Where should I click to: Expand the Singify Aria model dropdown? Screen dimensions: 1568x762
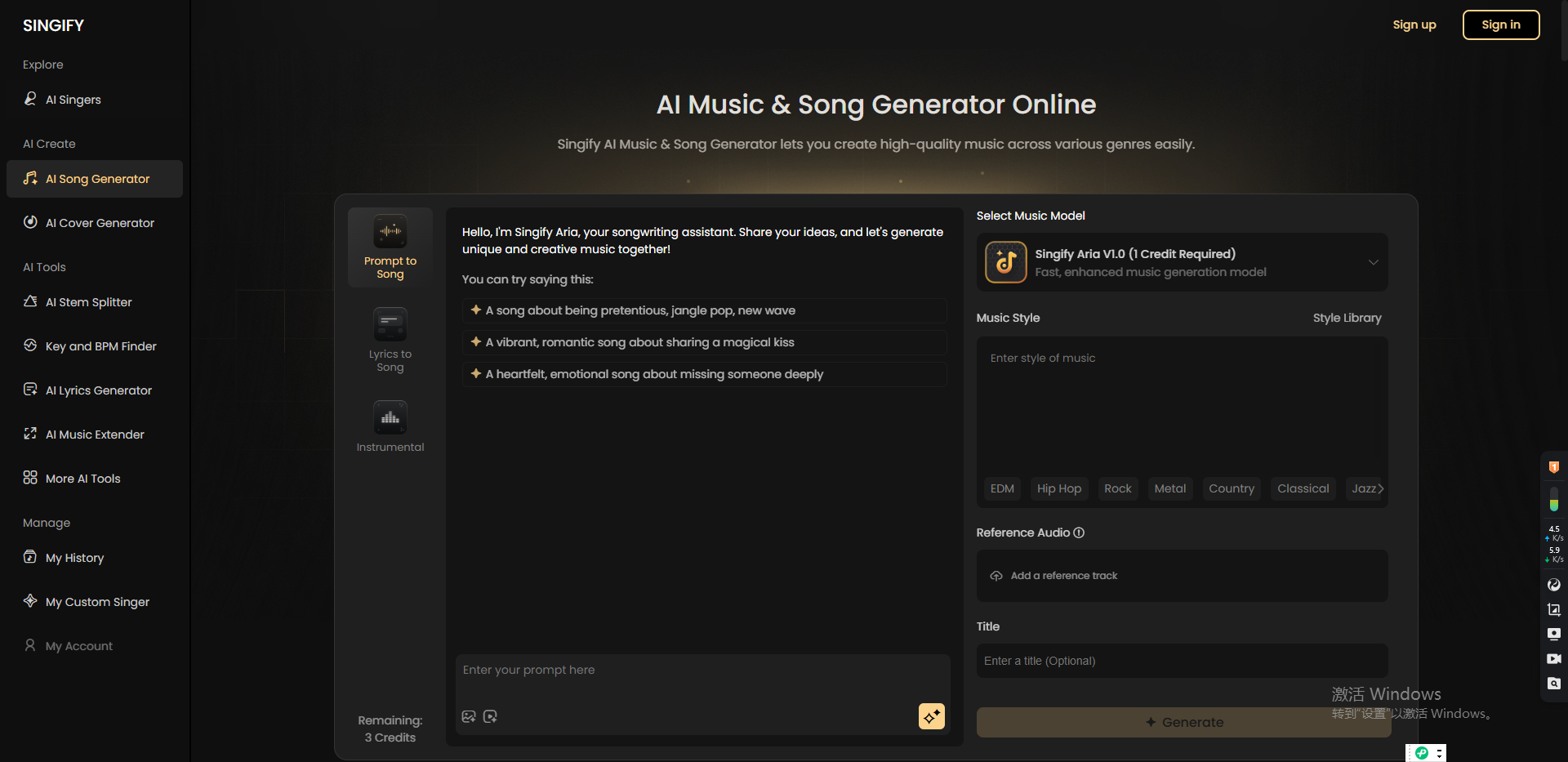(1373, 262)
